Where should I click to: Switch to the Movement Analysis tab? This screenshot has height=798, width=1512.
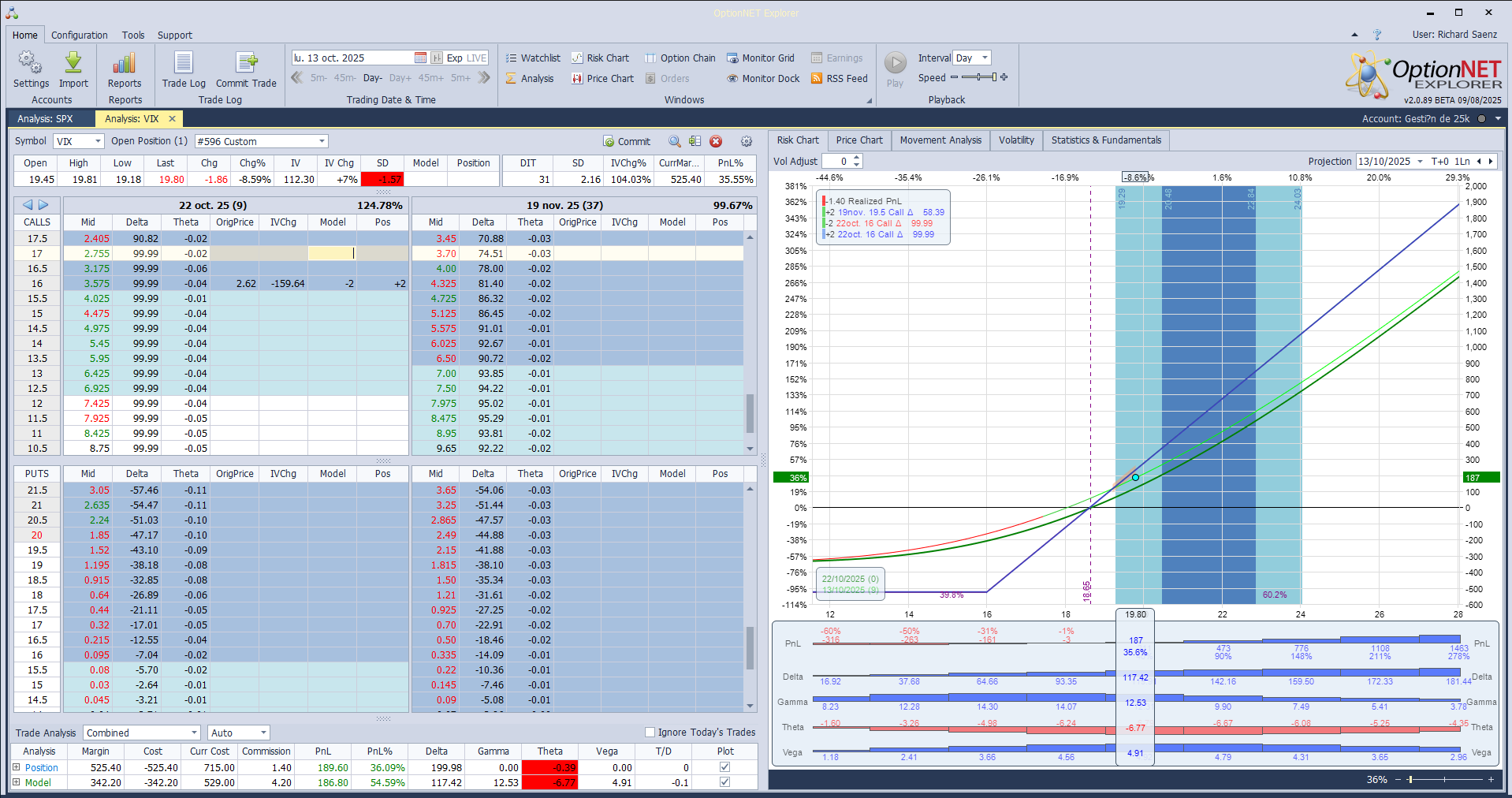coord(940,140)
